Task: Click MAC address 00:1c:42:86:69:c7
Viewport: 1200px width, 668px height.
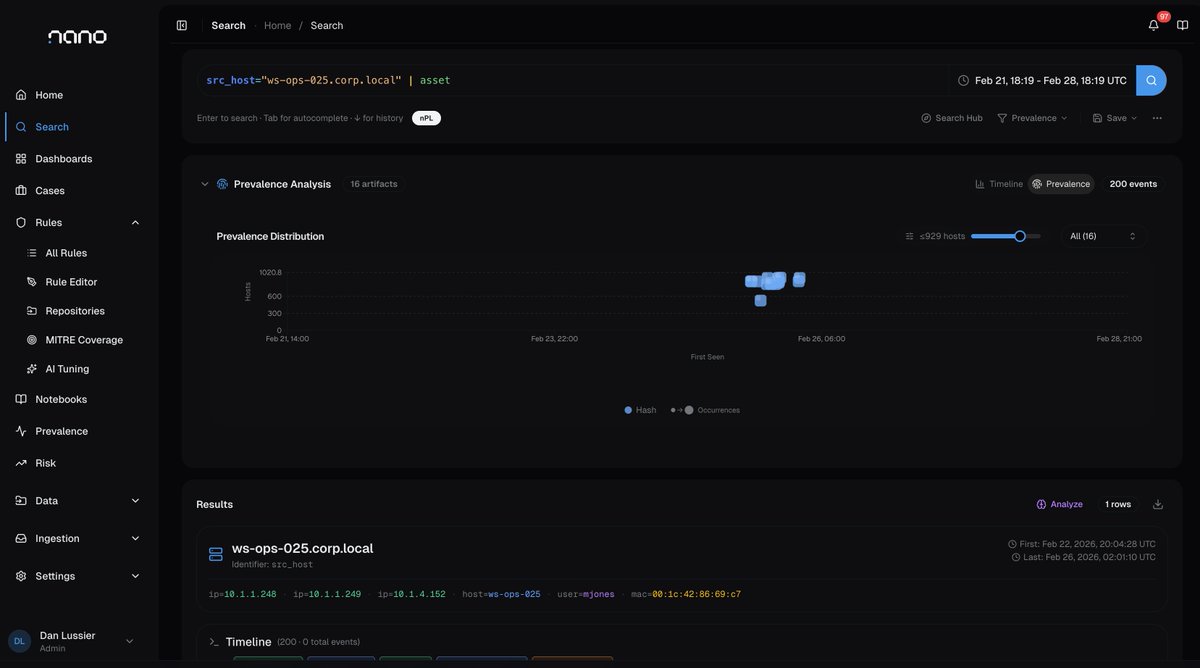Action: 696,594
